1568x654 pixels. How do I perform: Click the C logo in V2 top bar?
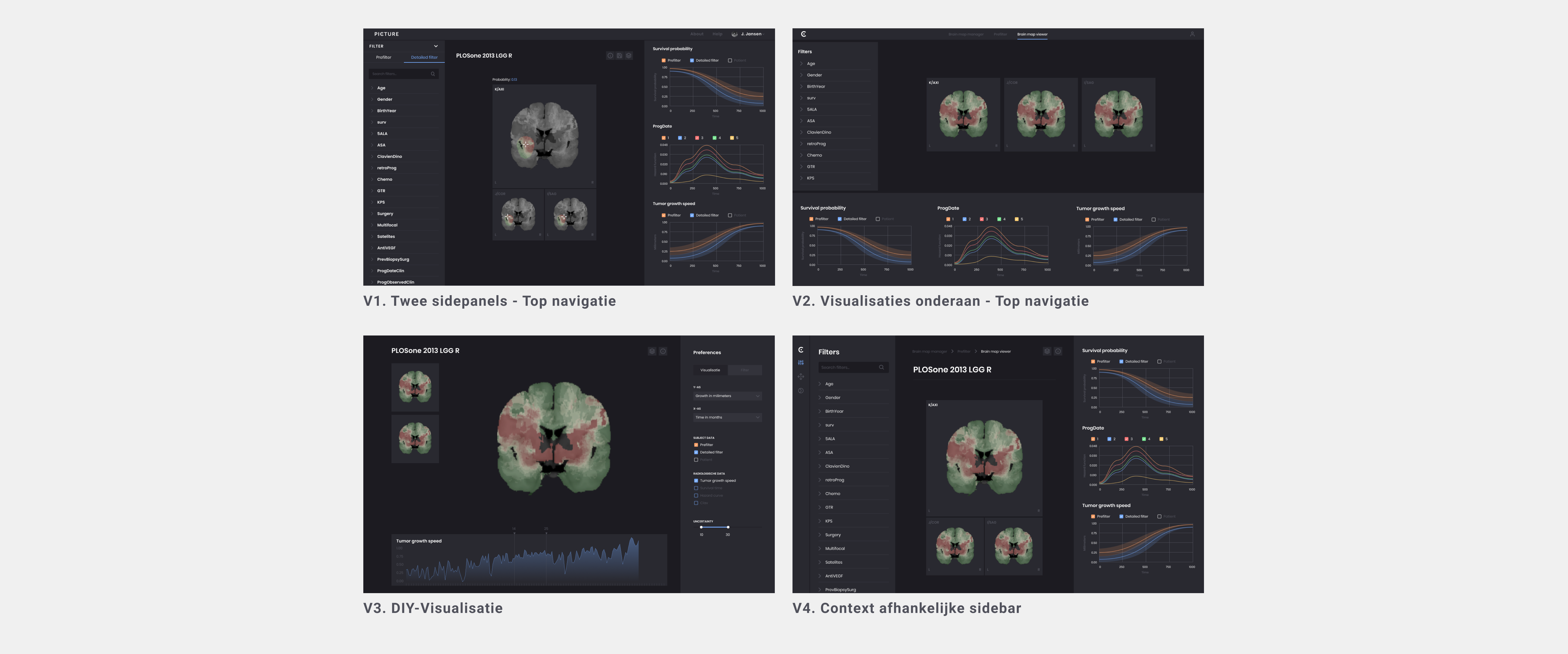pos(804,34)
